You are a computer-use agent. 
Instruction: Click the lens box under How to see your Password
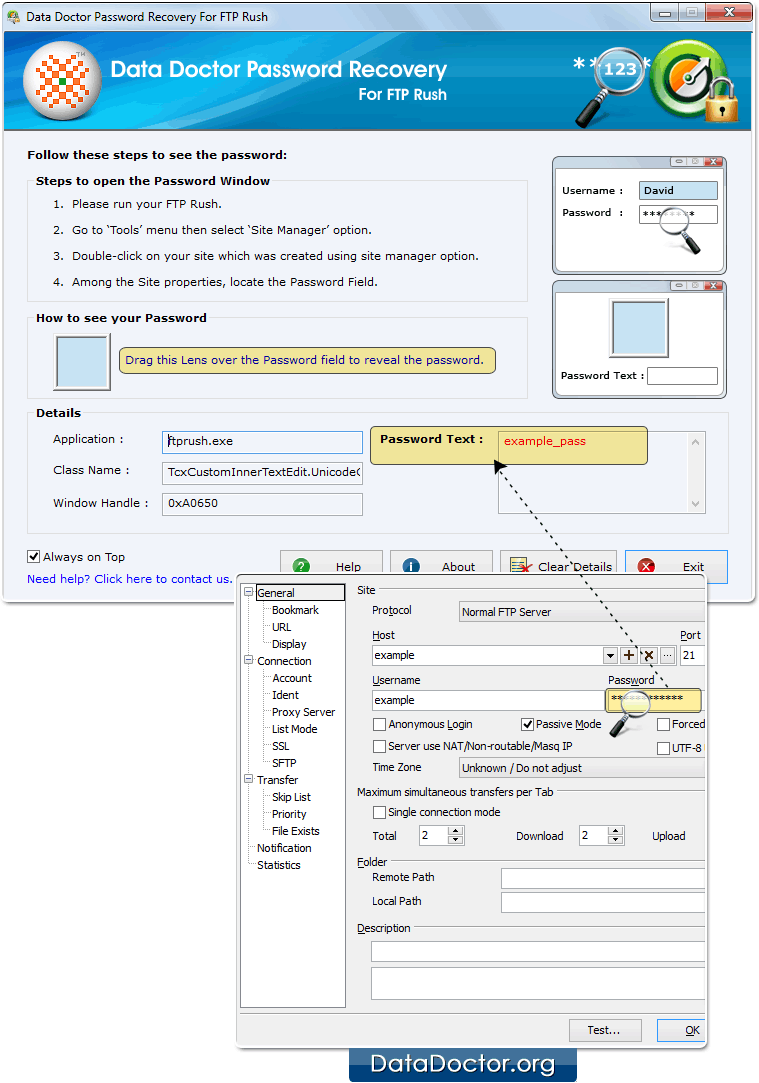(x=82, y=362)
